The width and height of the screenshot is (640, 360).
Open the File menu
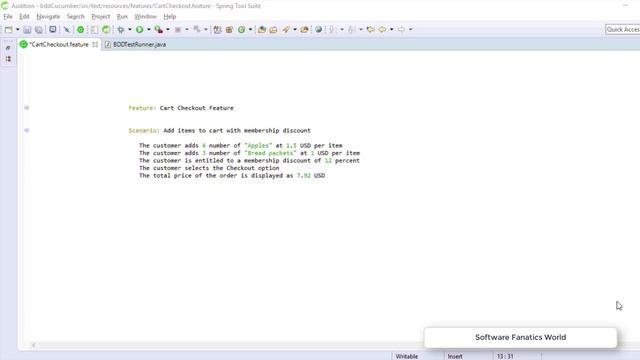(x=8, y=17)
